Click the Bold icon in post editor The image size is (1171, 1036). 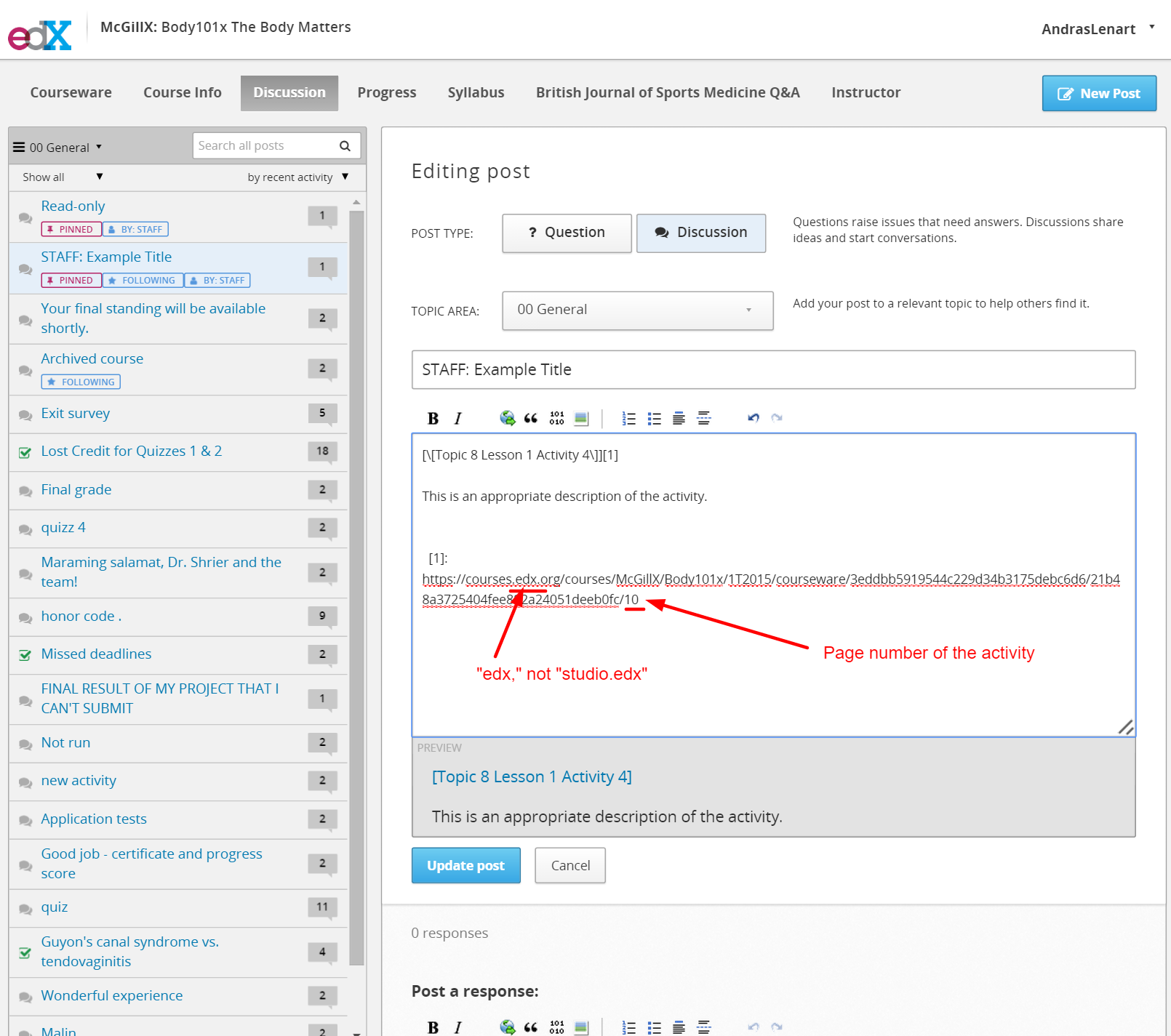point(433,418)
